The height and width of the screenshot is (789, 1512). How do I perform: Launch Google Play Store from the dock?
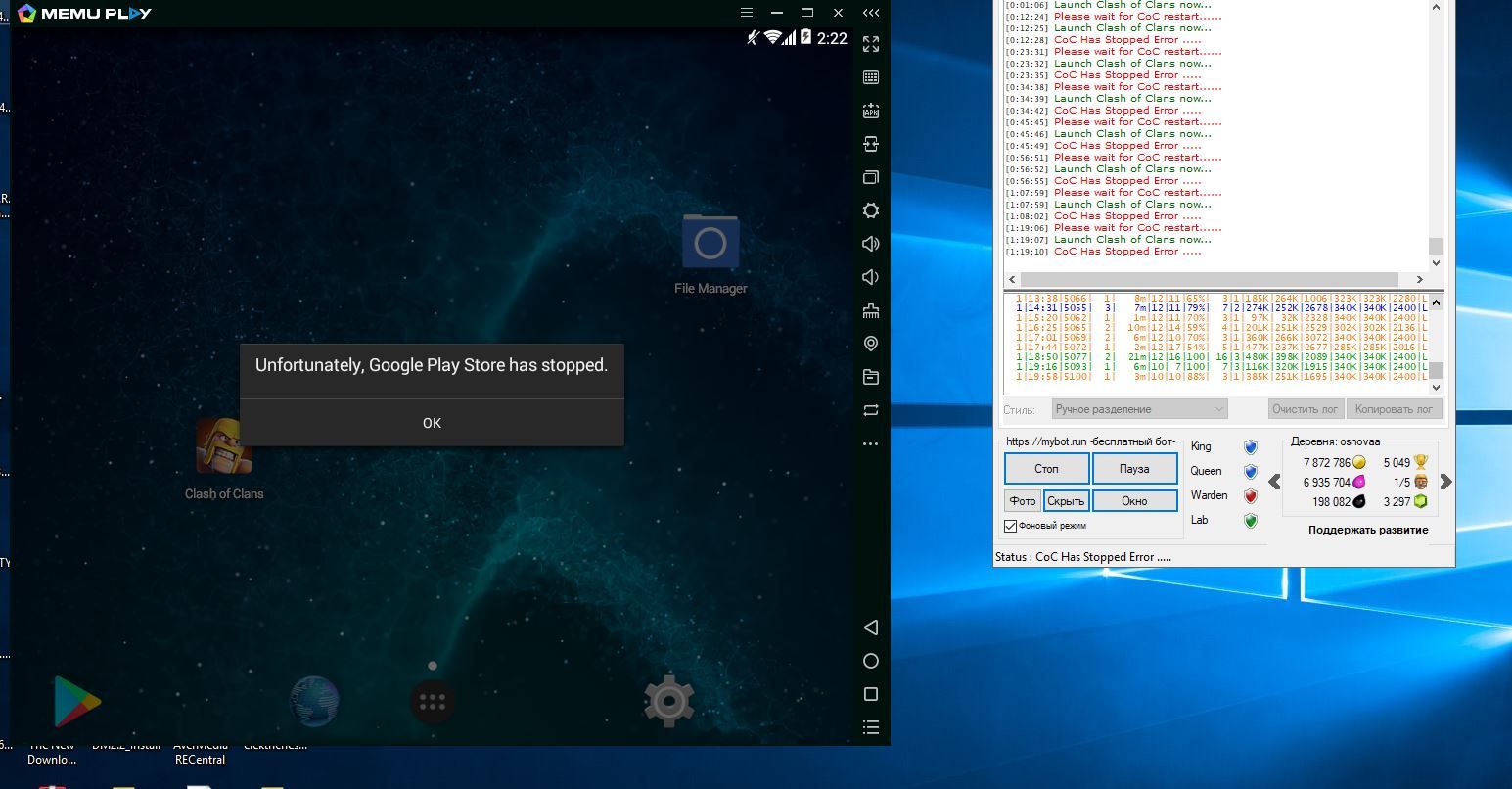76,701
